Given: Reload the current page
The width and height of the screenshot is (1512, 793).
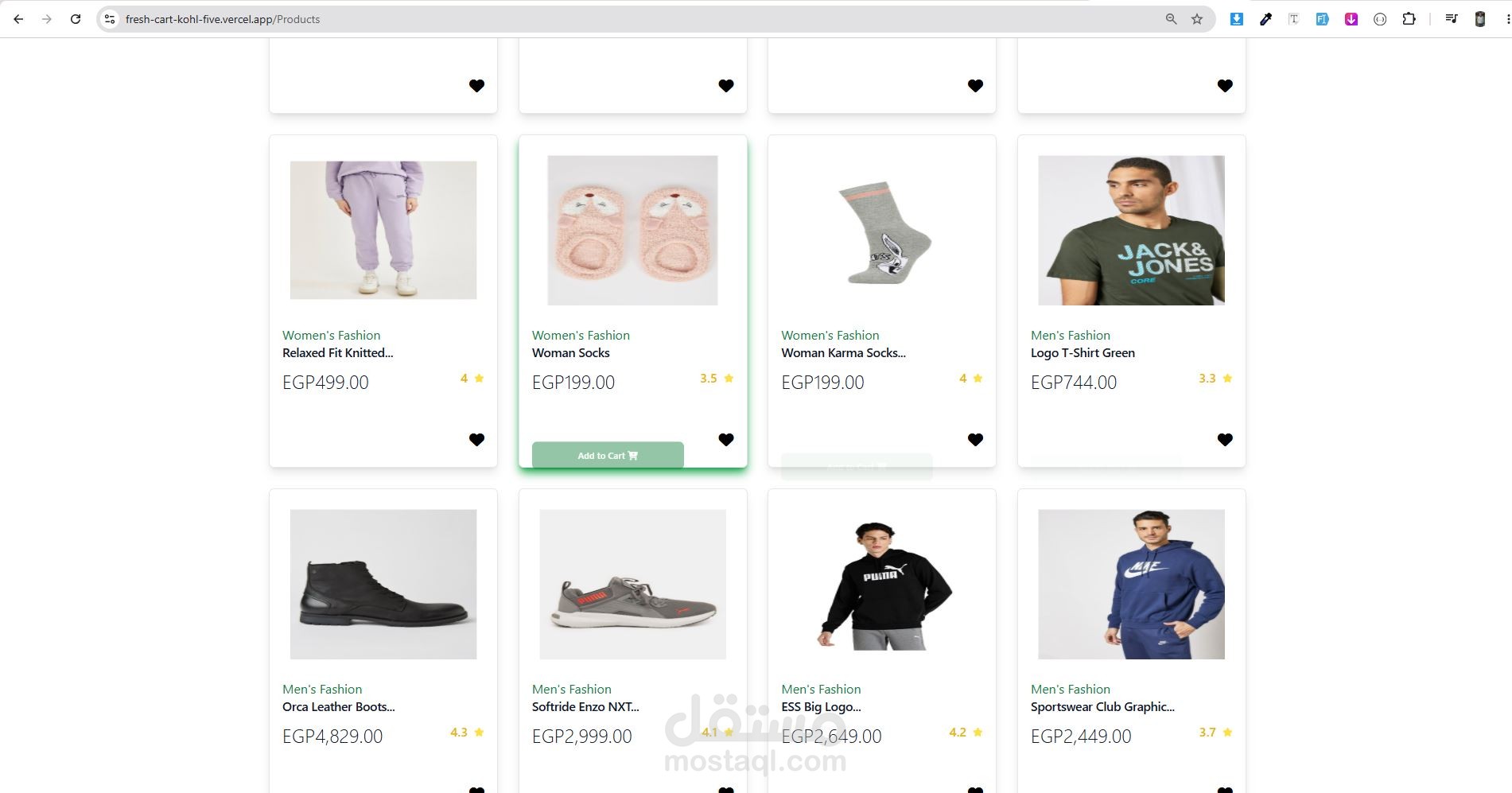Looking at the screenshot, I should (x=76, y=19).
